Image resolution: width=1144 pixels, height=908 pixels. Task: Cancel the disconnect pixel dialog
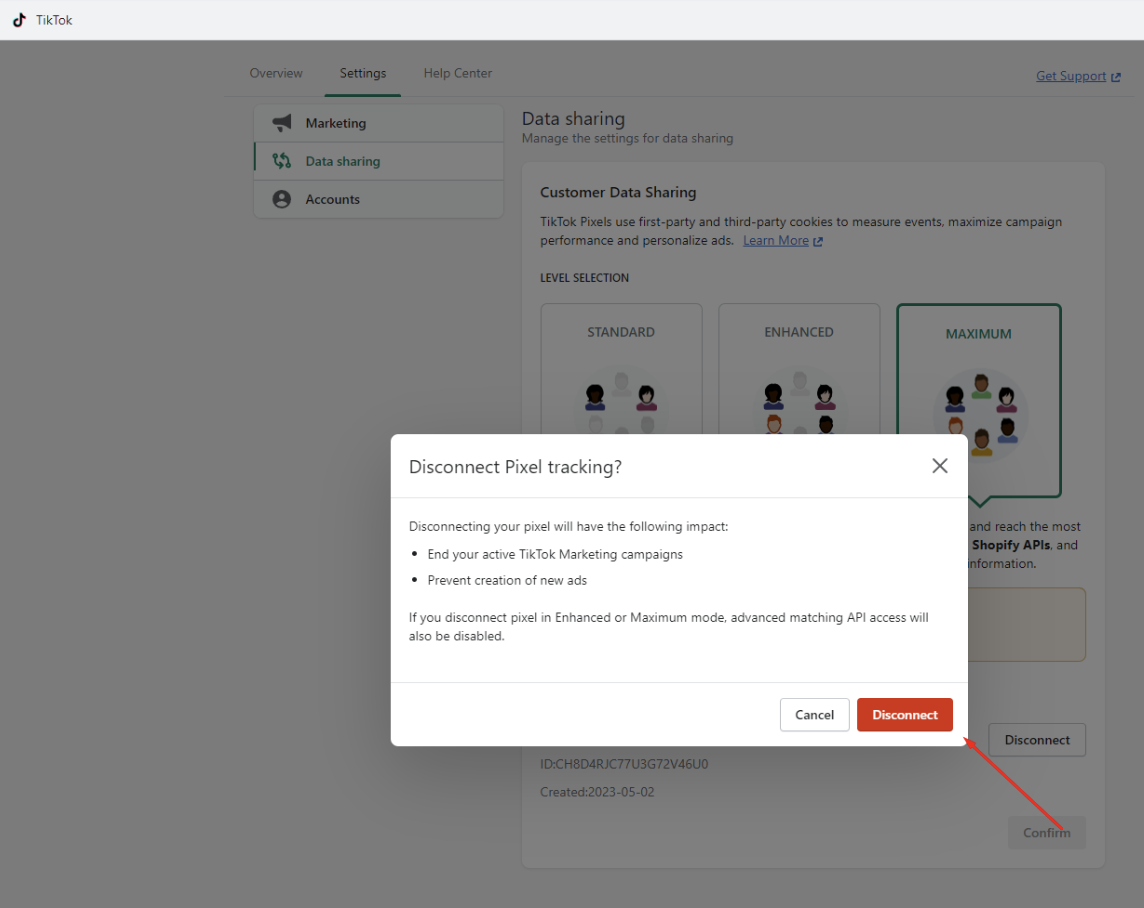tap(814, 715)
